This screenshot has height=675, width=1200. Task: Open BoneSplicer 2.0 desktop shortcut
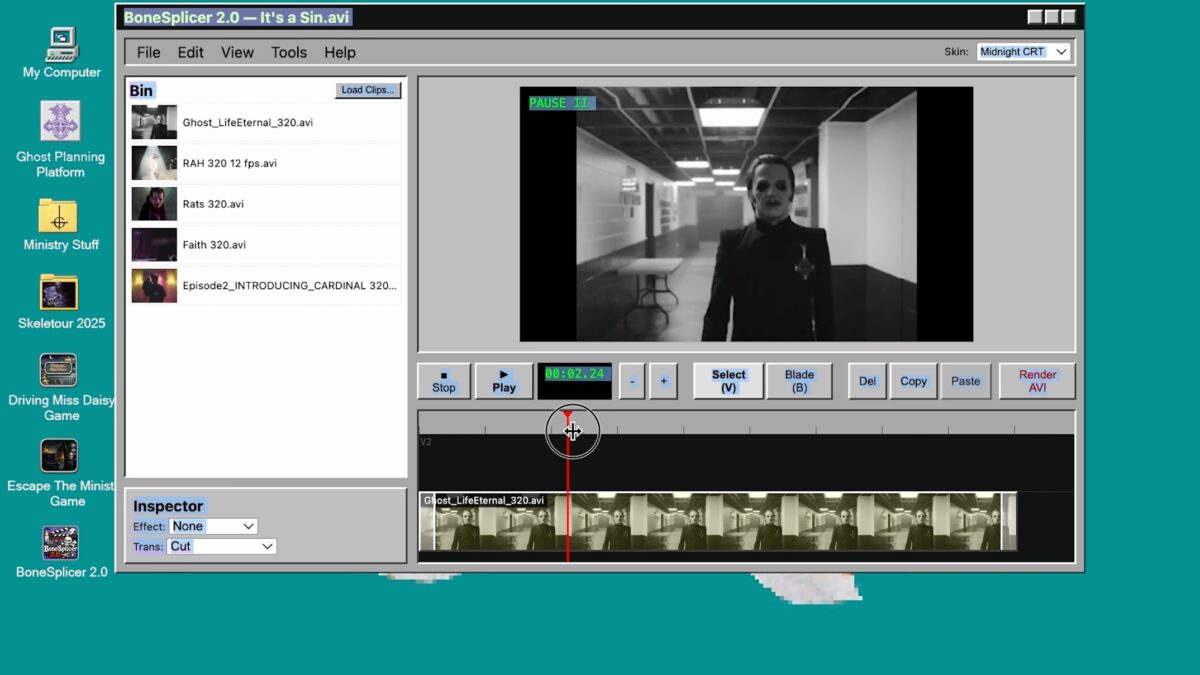(60, 543)
